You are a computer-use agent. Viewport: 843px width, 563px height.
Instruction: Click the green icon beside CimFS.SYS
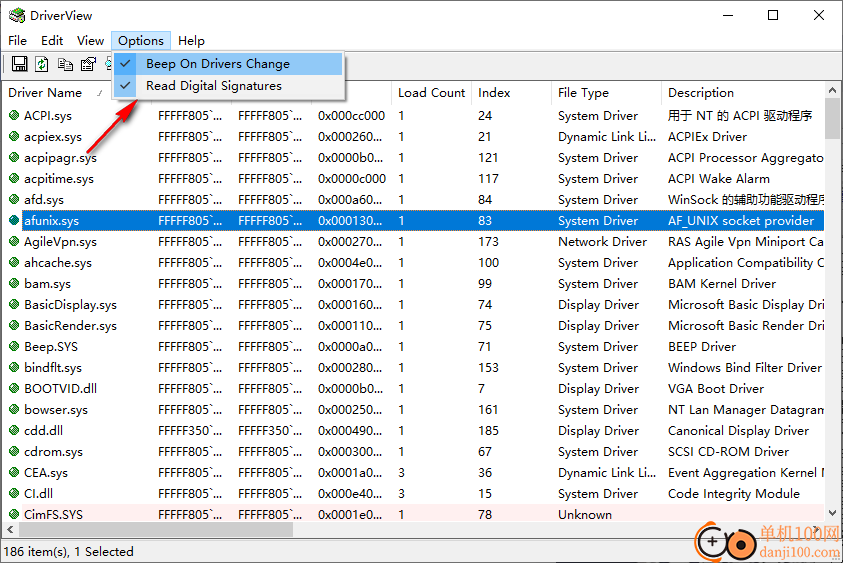(x=15, y=514)
